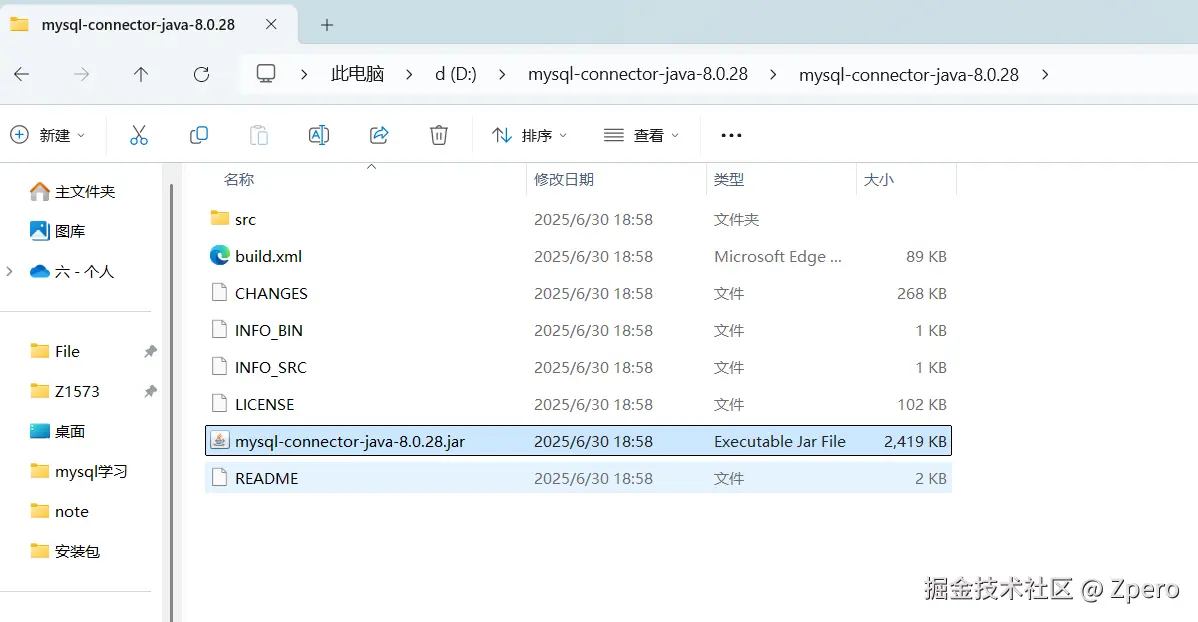Open the 查看 view dropdown
Screen dimensions: 1198x622
[x=641, y=135]
